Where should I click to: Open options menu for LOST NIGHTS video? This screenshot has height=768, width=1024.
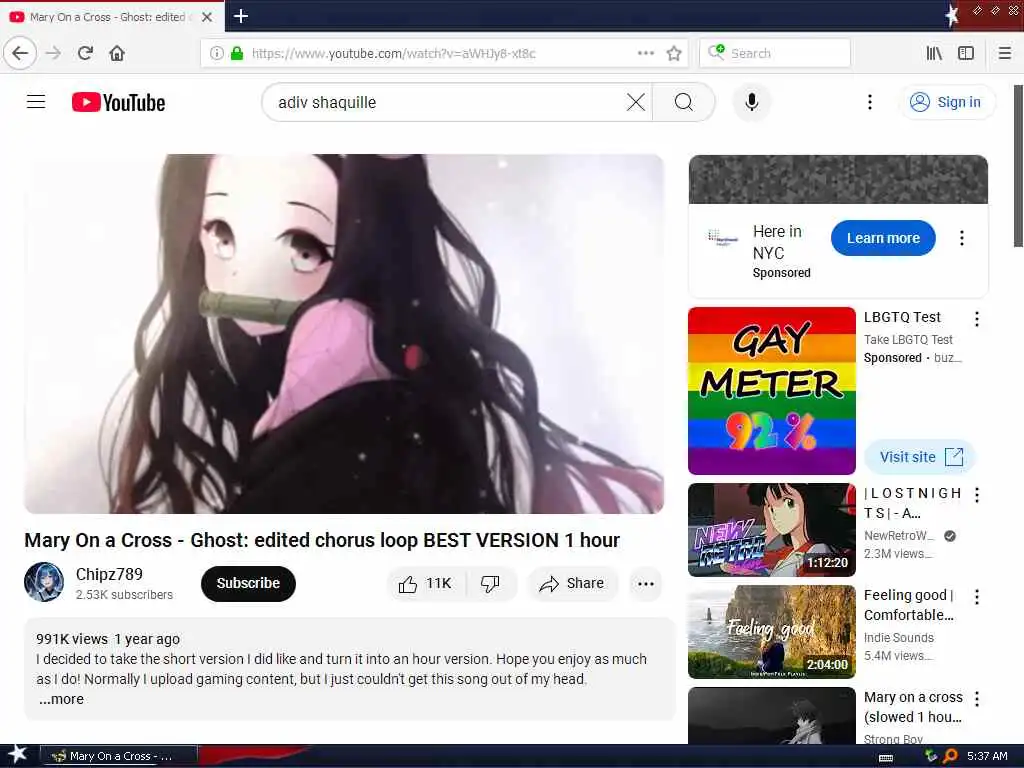[x=976, y=494]
